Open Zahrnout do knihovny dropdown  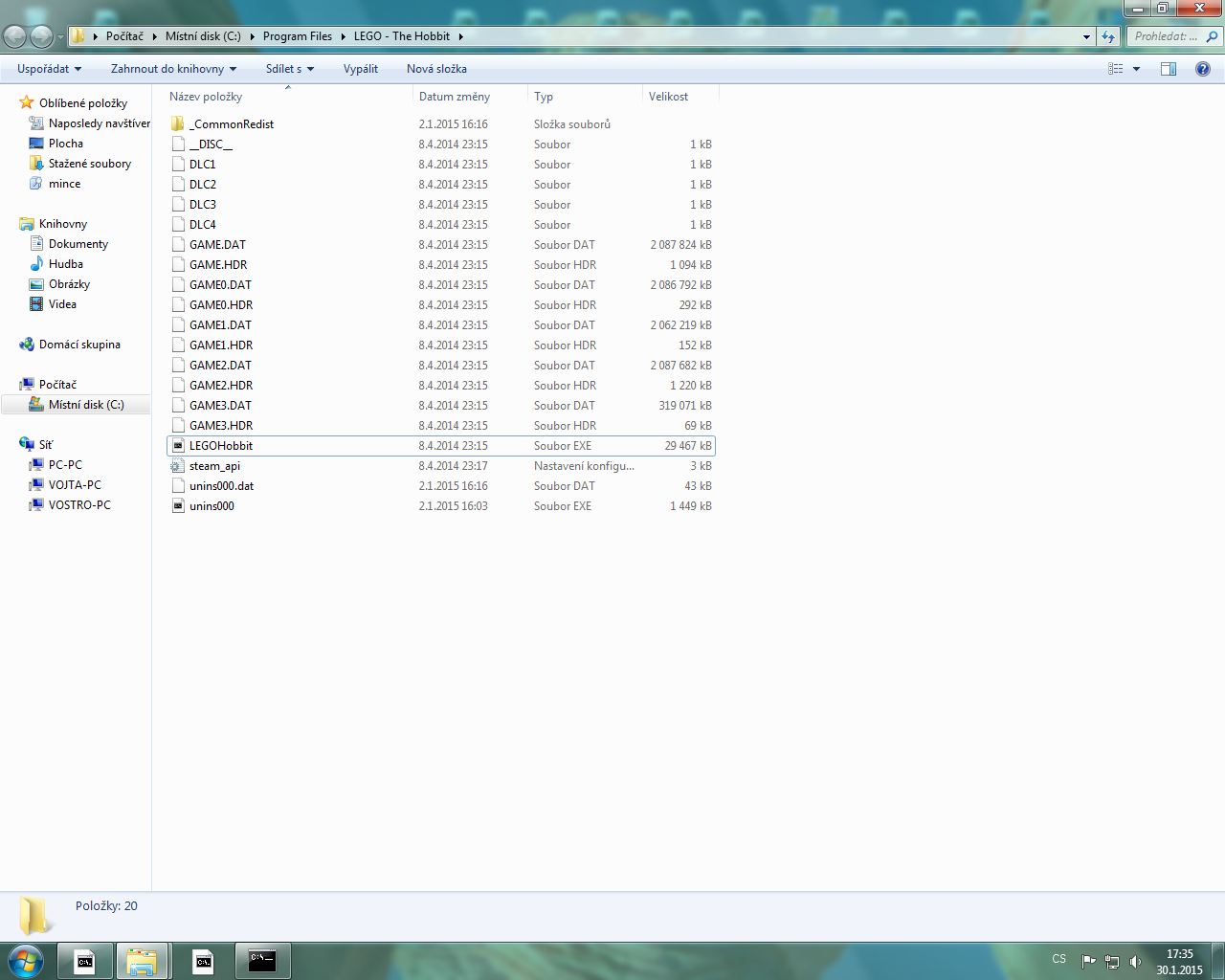pos(173,69)
